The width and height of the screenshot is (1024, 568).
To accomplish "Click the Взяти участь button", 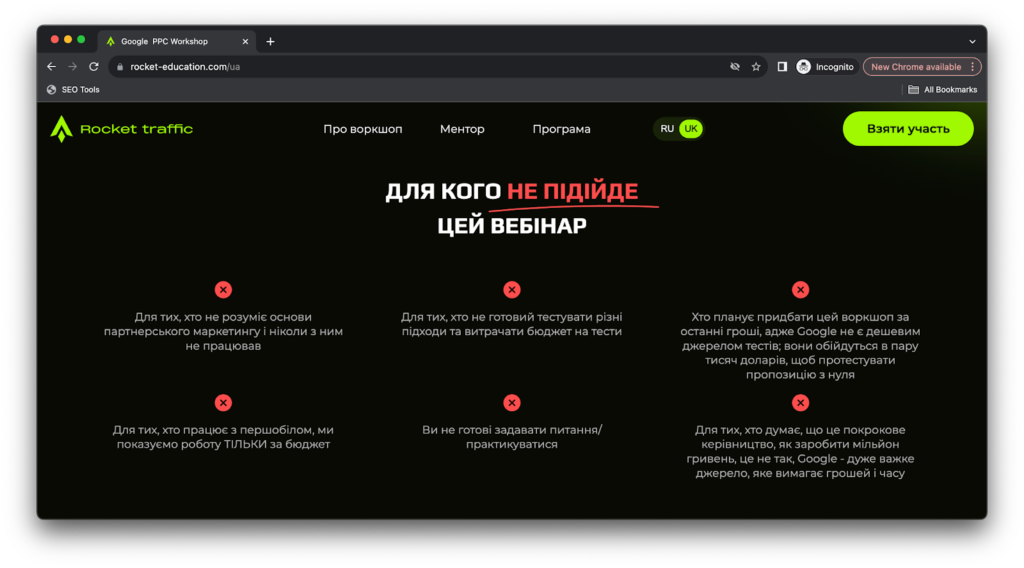I will point(908,129).
